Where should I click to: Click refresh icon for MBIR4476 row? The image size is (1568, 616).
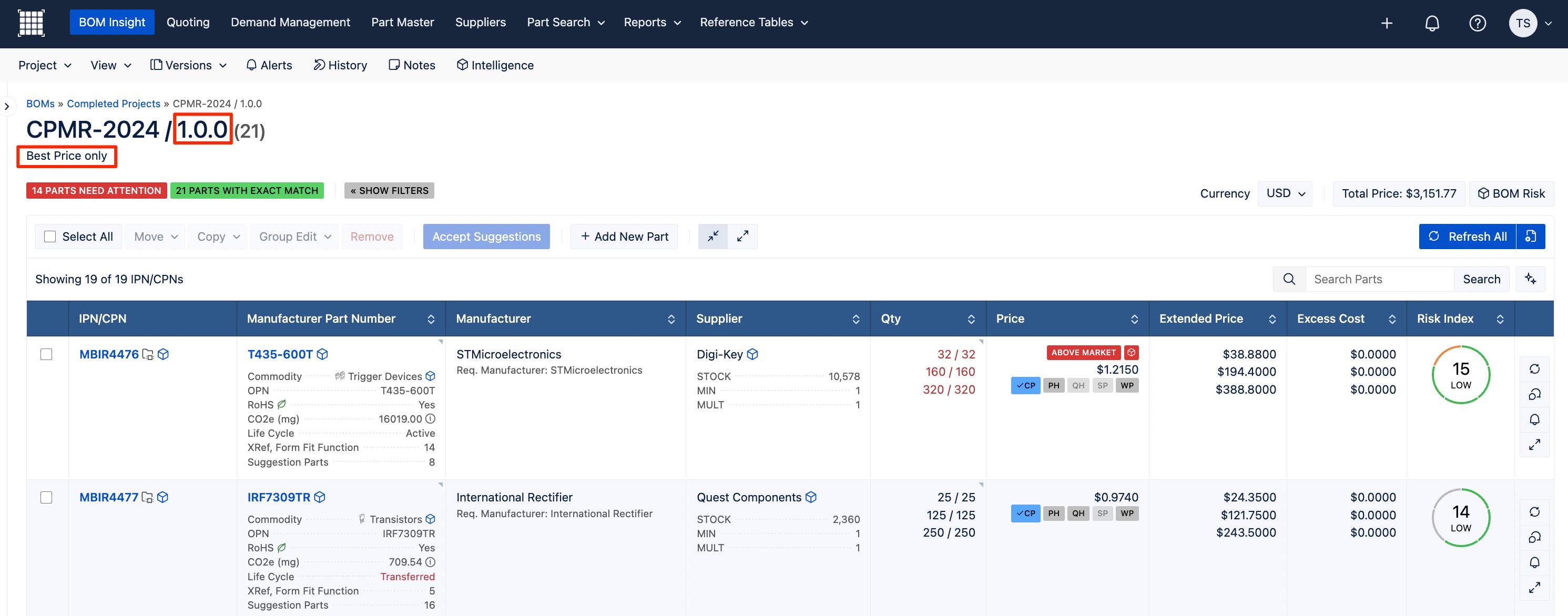tap(1534, 369)
